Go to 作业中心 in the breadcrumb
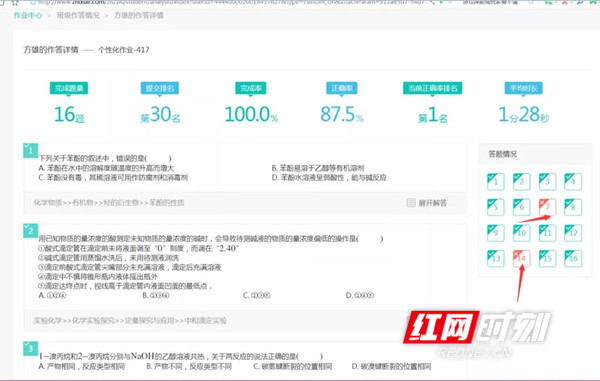Screen dimensions: 600x381 click(x=28, y=16)
